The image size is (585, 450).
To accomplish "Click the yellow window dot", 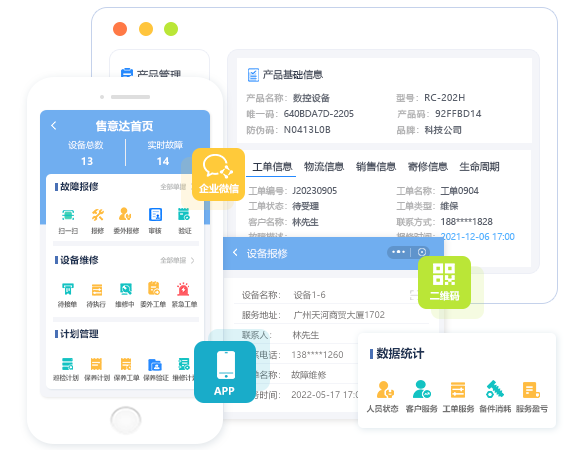I will click(146, 29).
